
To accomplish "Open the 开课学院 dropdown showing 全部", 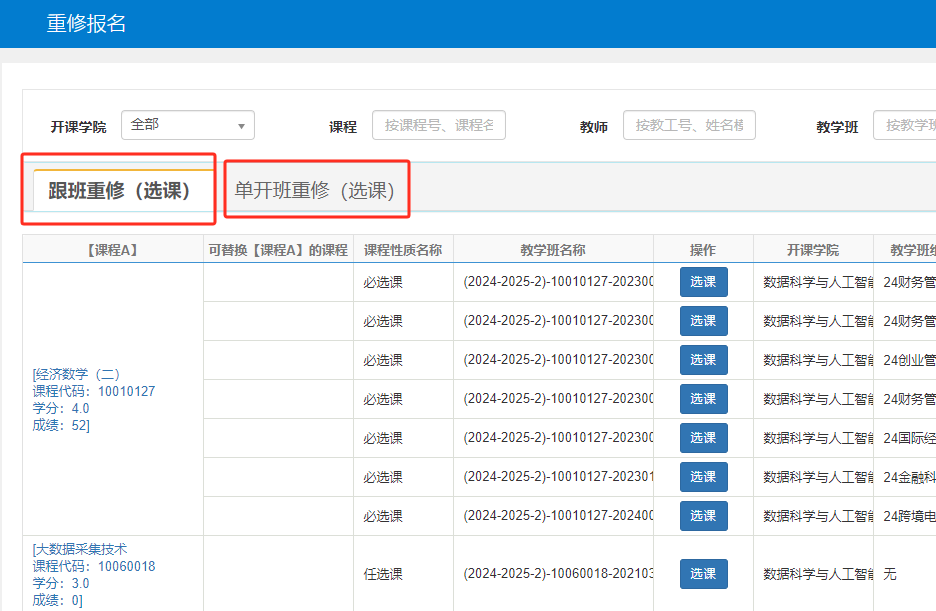I will [188, 125].
